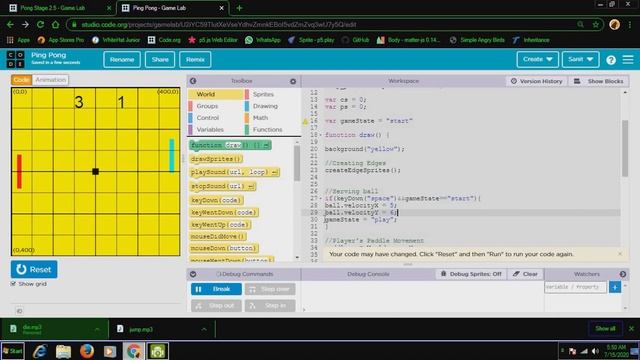Open new browser tab plus icon
Viewport: 640px width, 360px height.
tap(239, 8)
